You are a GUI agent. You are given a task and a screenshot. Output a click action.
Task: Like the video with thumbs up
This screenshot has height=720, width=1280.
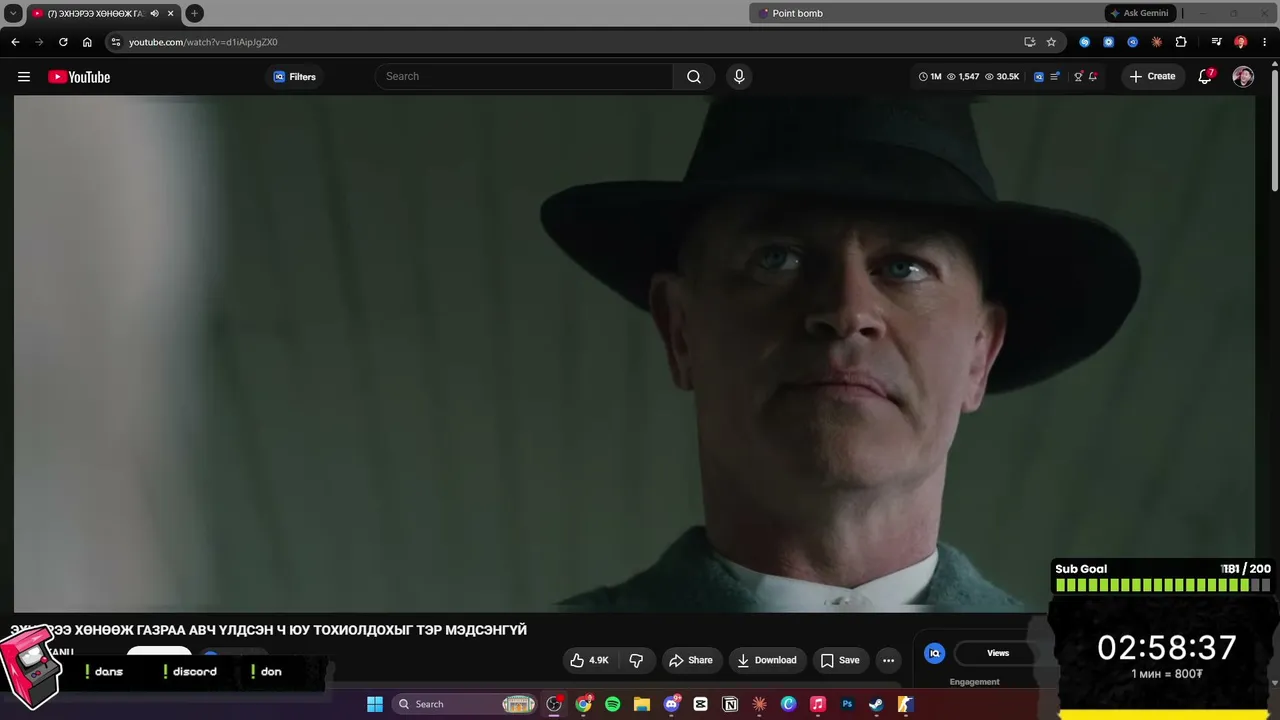[x=589, y=660]
